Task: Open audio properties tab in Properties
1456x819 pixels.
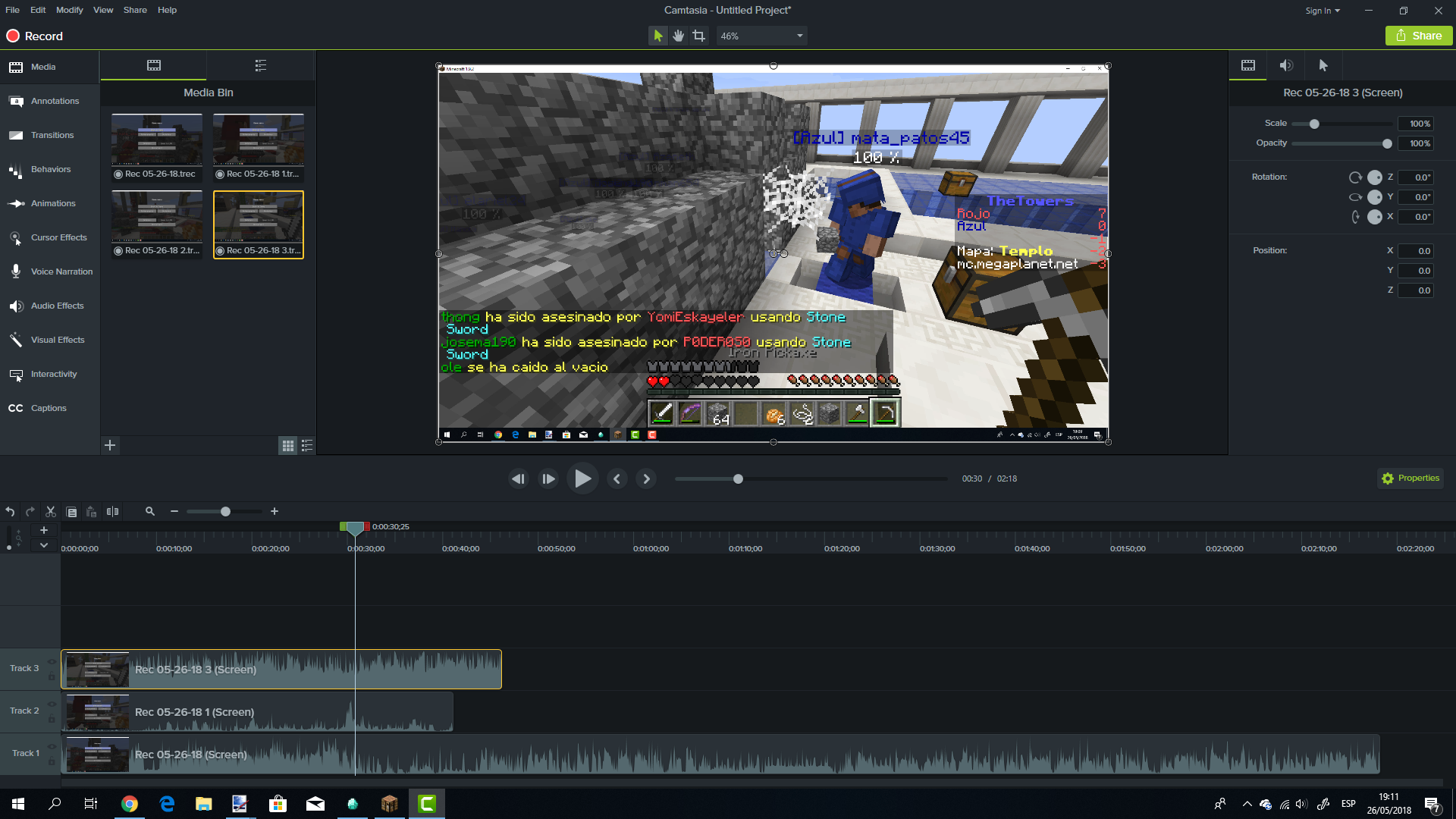Action: (1286, 65)
